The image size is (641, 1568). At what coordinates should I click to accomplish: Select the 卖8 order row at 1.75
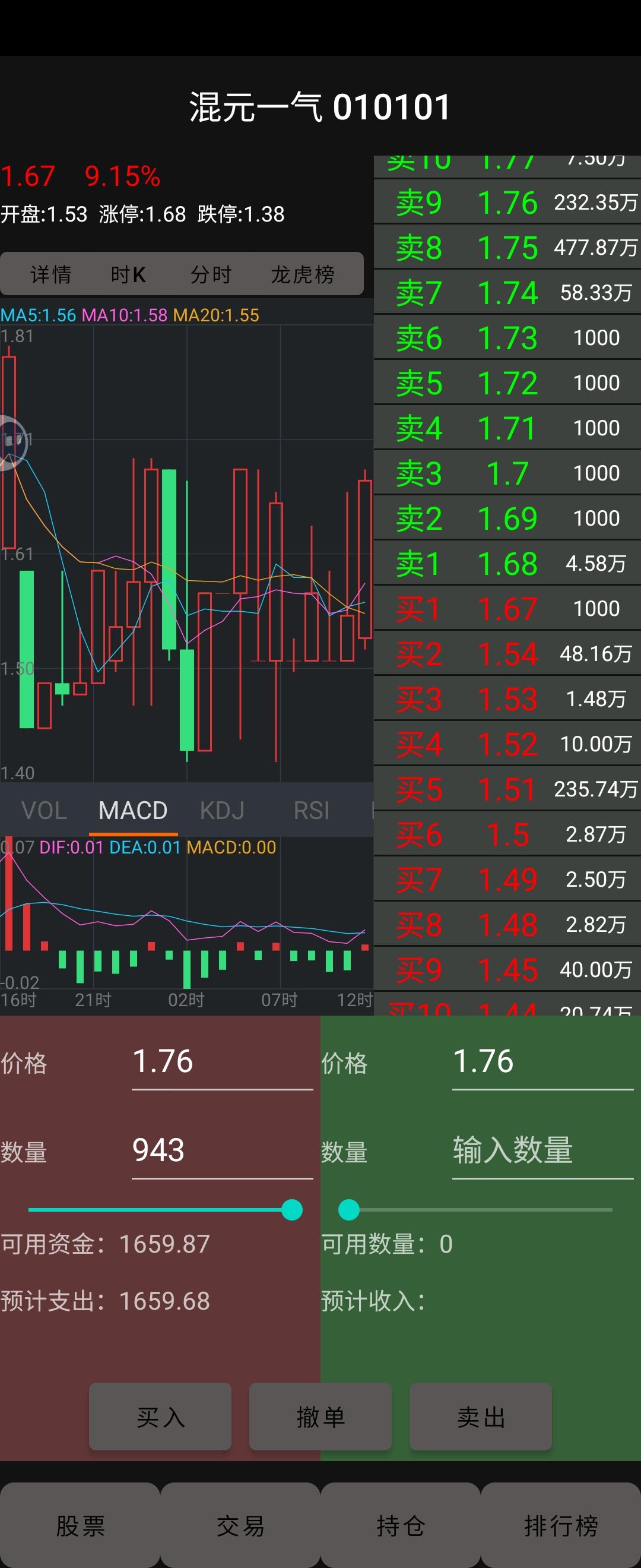pos(507,247)
